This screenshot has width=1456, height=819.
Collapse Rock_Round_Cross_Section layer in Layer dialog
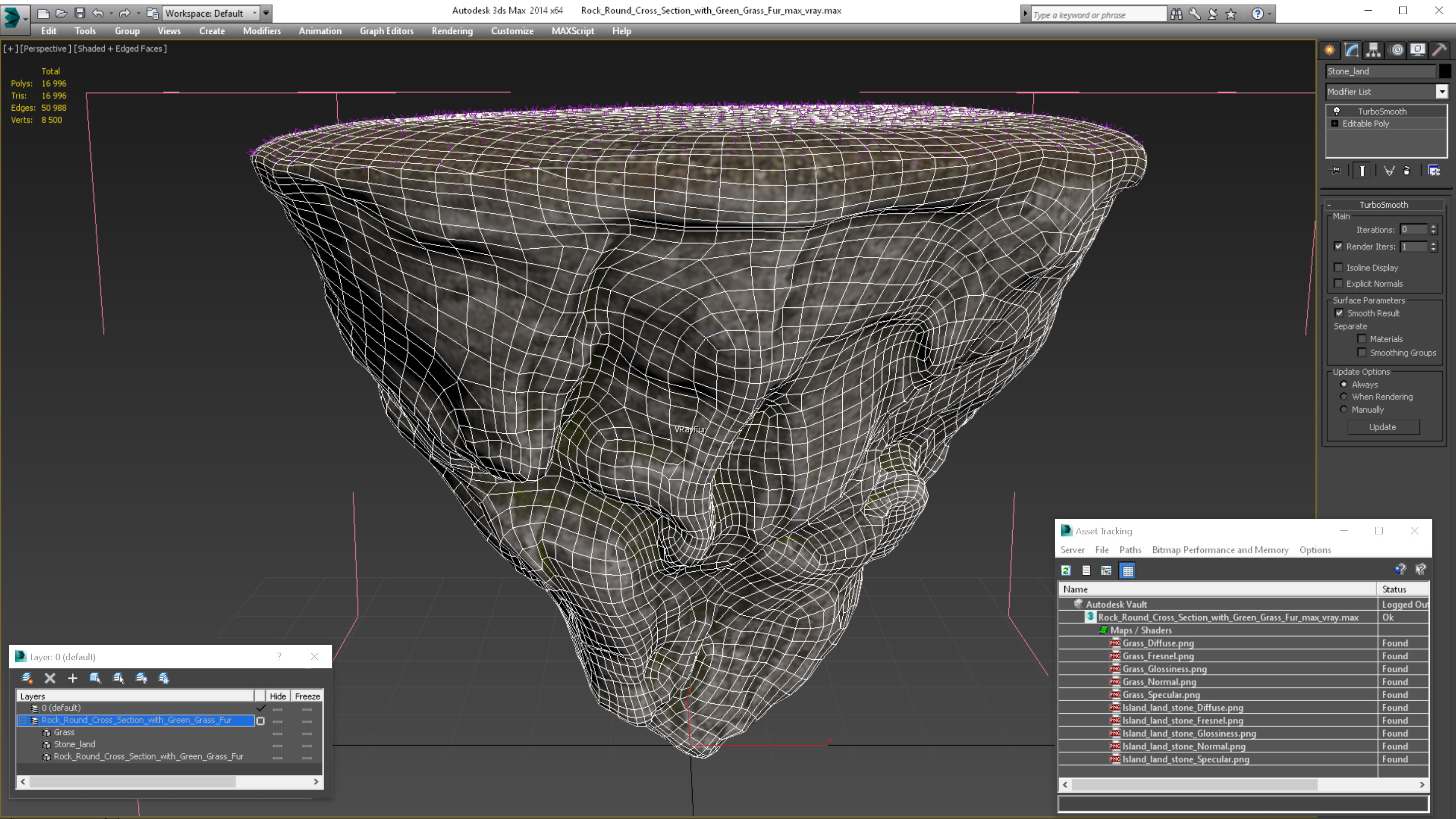tap(23, 720)
